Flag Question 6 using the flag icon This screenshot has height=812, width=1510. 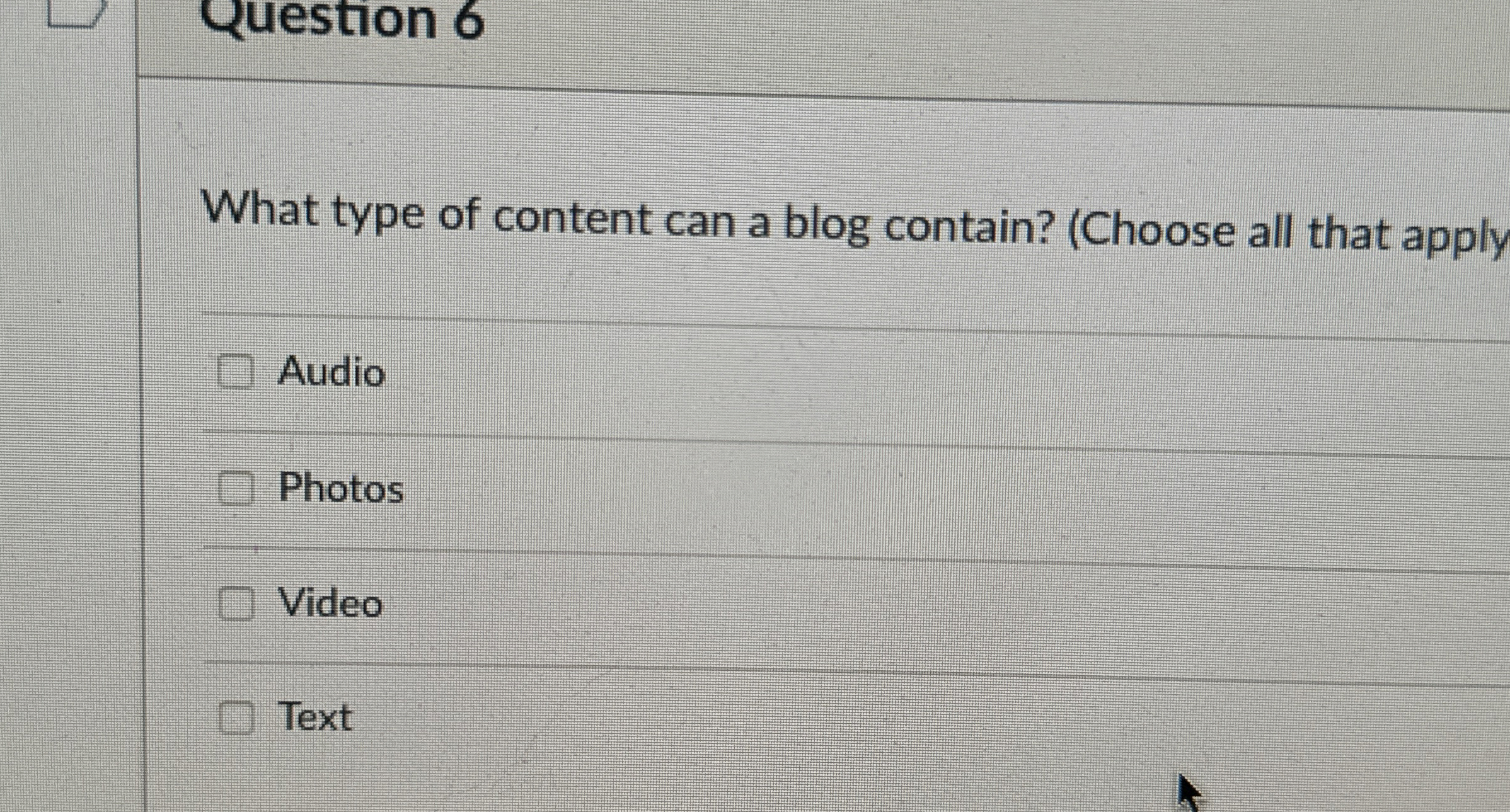click(76, 11)
